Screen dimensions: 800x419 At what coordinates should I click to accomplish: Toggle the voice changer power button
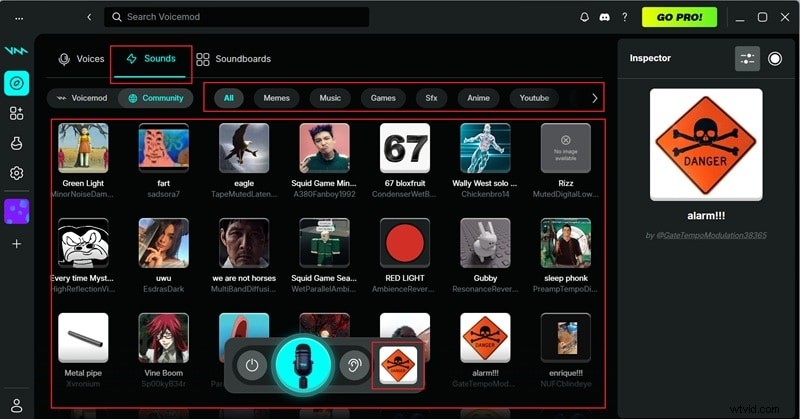pos(252,366)
